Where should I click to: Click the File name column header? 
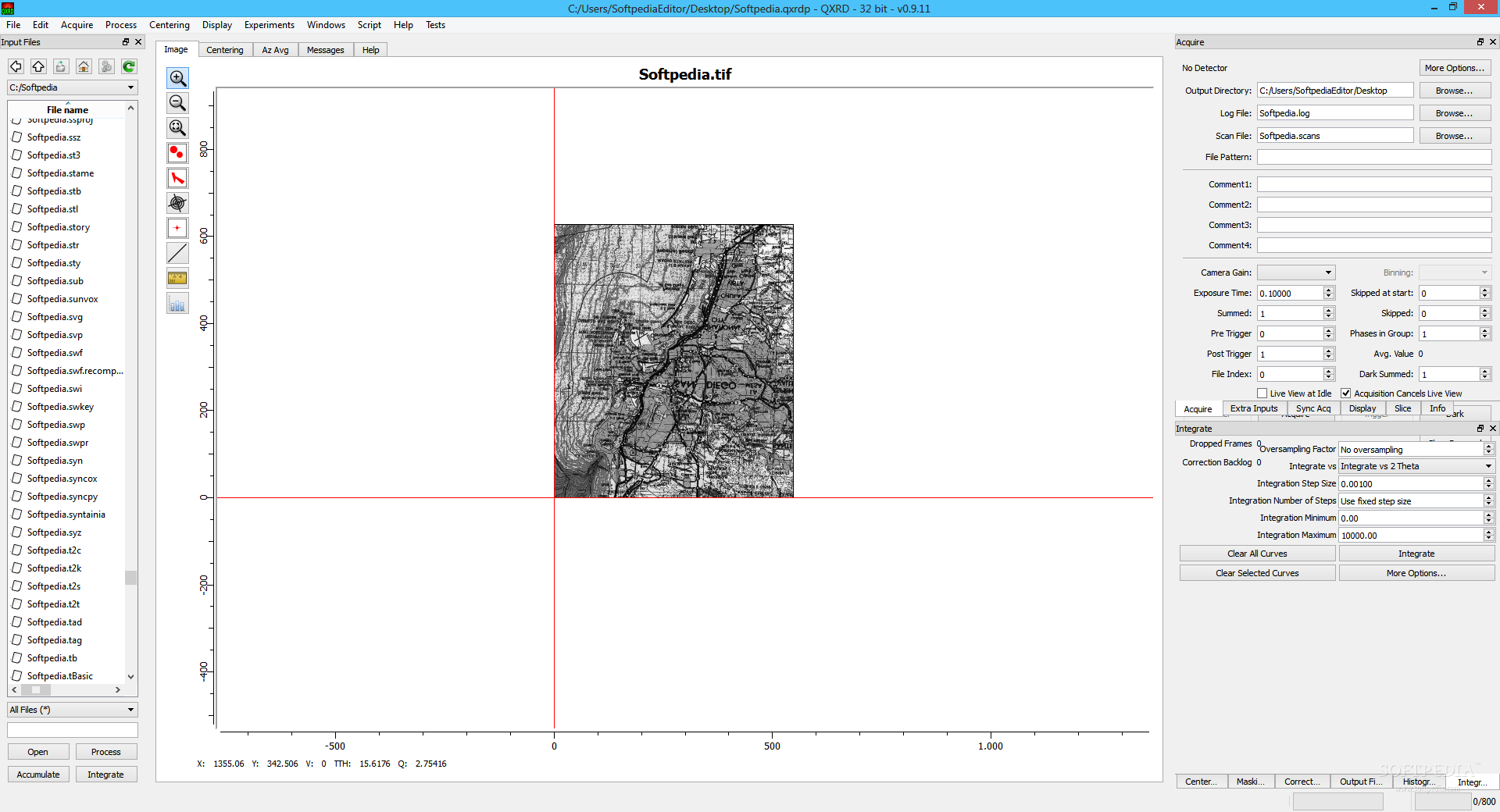pos(67,110)
